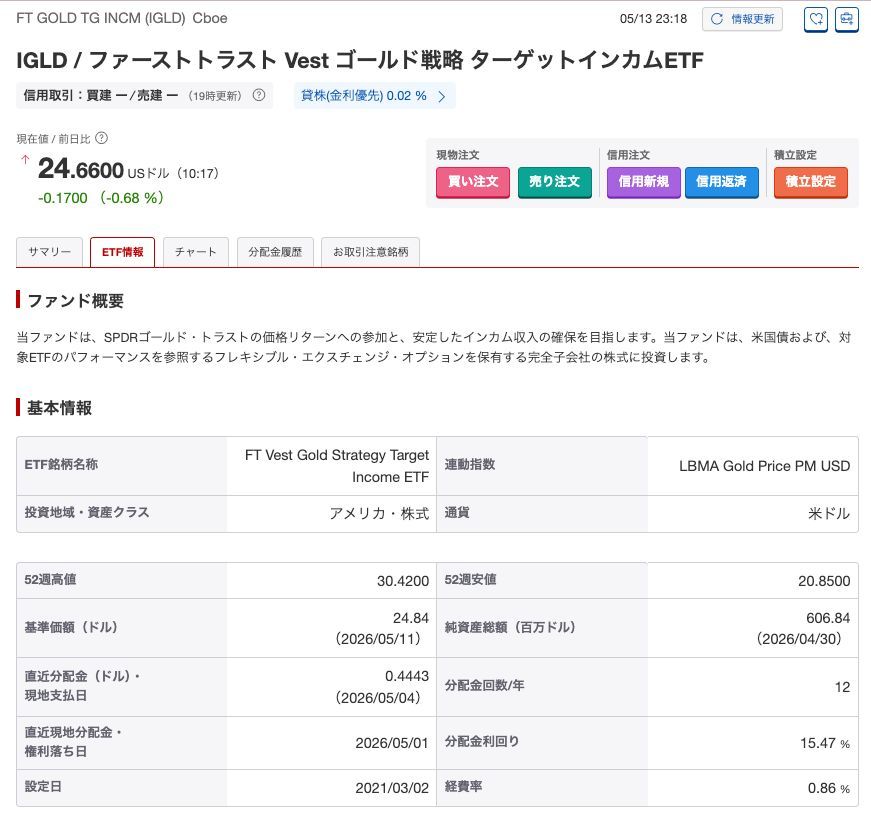
Task: Click the FT Vest Gold Strategy Target Income ETF name
Action: coord(337,466)
